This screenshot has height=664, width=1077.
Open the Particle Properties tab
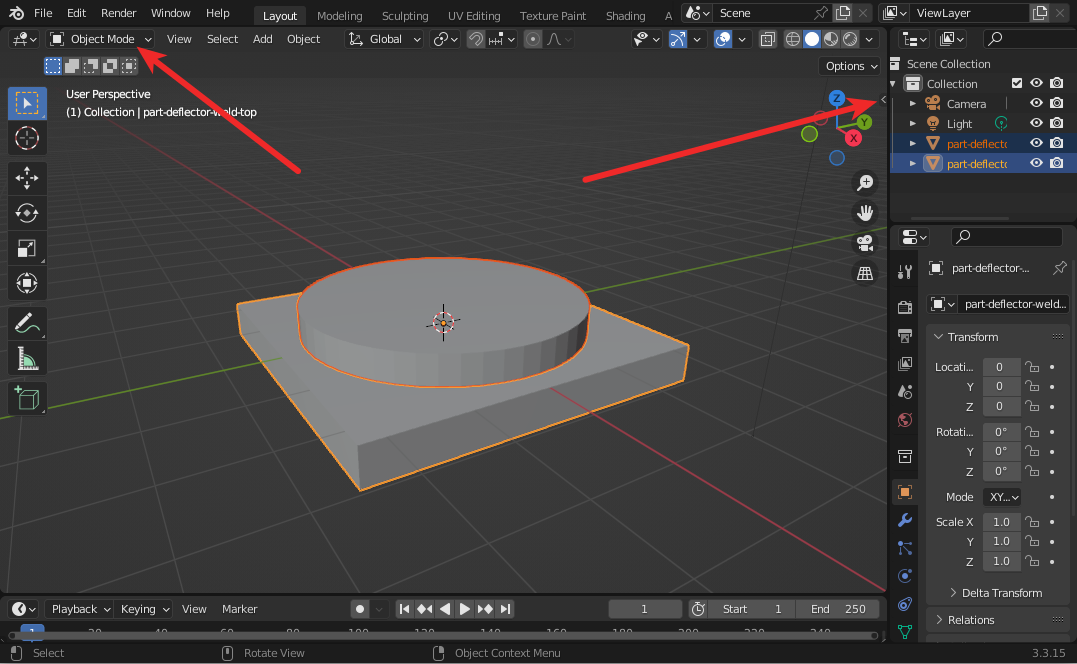pyautogui.click(x=905, y=548)
